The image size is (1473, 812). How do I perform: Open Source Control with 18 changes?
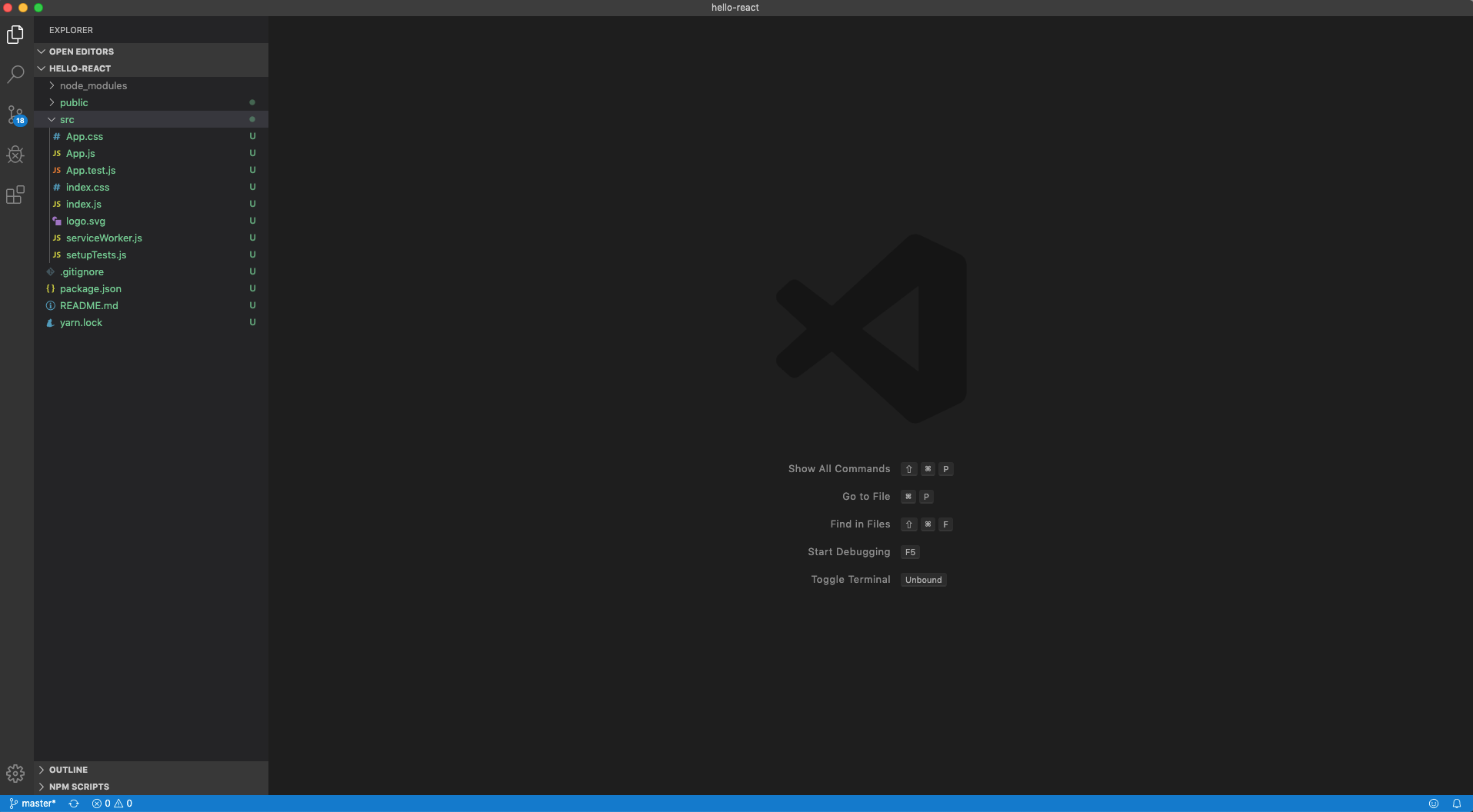coord(15,115)
